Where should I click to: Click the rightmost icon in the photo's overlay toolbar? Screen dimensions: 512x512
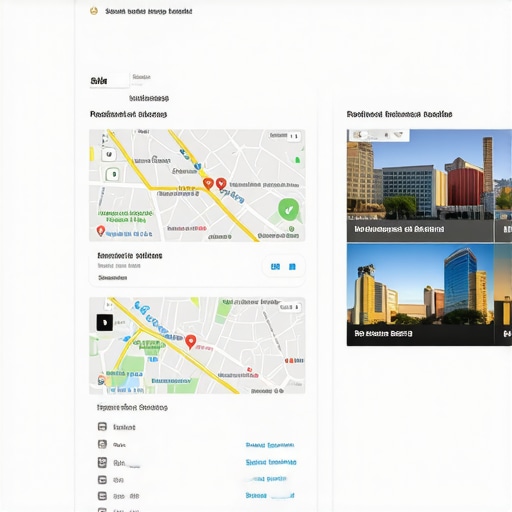[x=398, y=135]
